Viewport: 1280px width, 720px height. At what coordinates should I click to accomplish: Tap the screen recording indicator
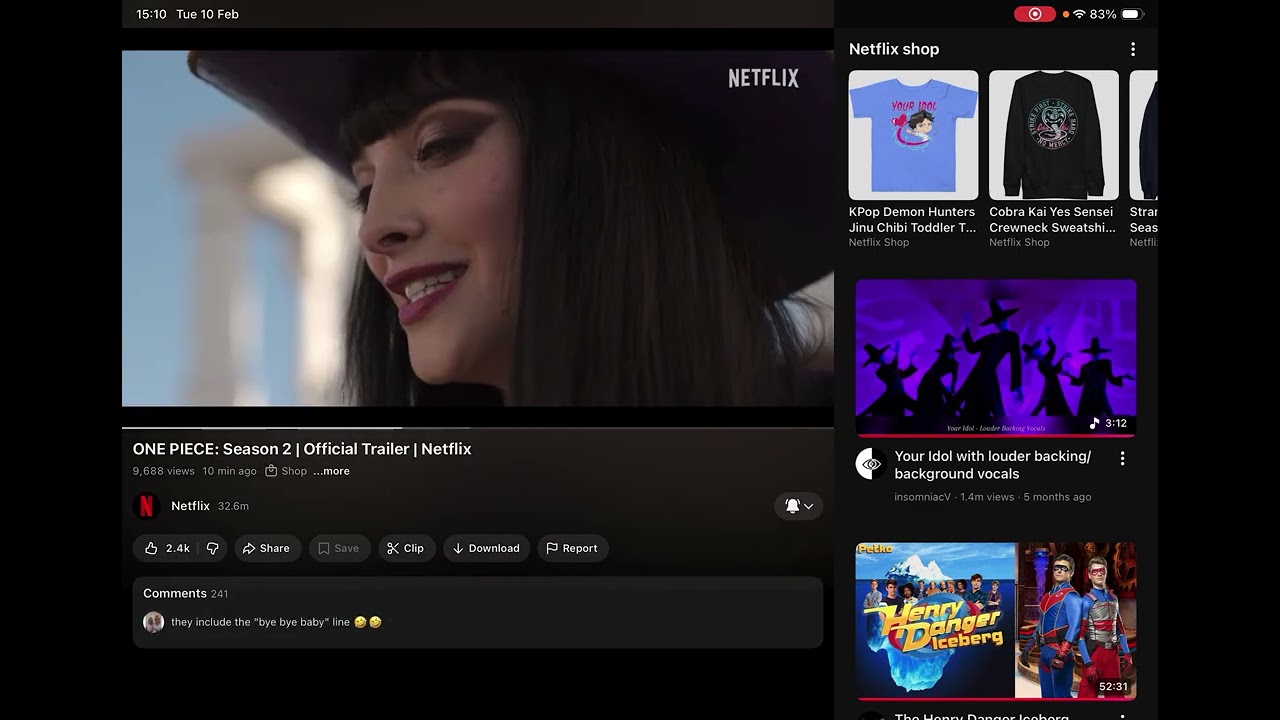(x=1034, y=14)
